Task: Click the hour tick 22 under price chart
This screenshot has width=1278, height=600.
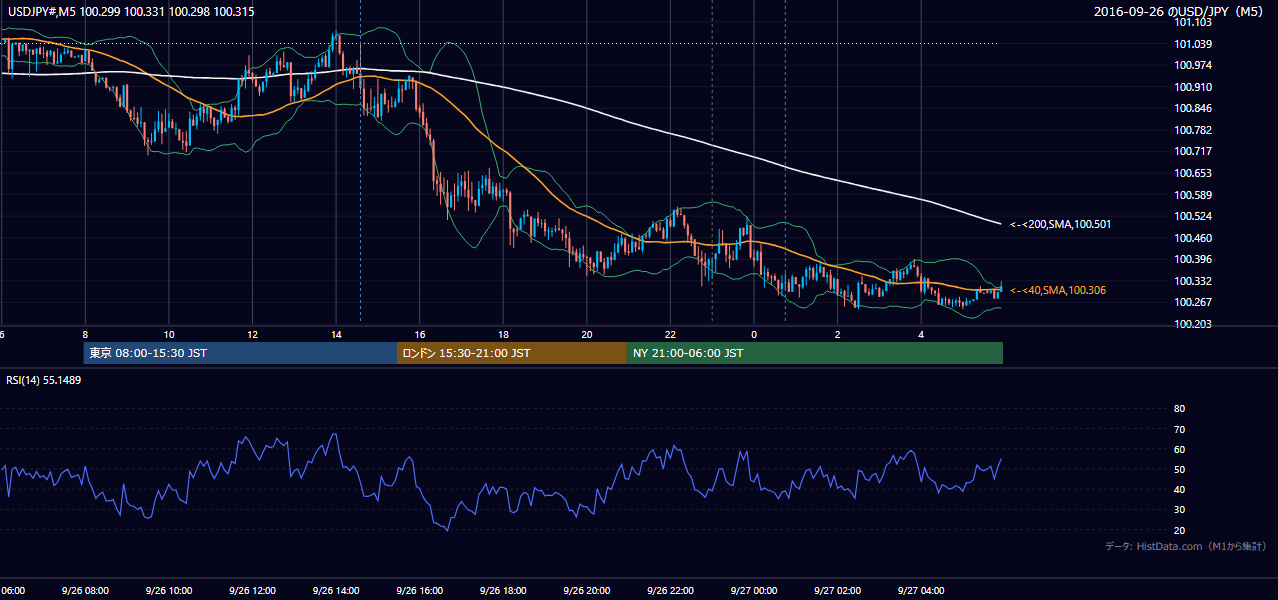Action: [x=670, y=335]
